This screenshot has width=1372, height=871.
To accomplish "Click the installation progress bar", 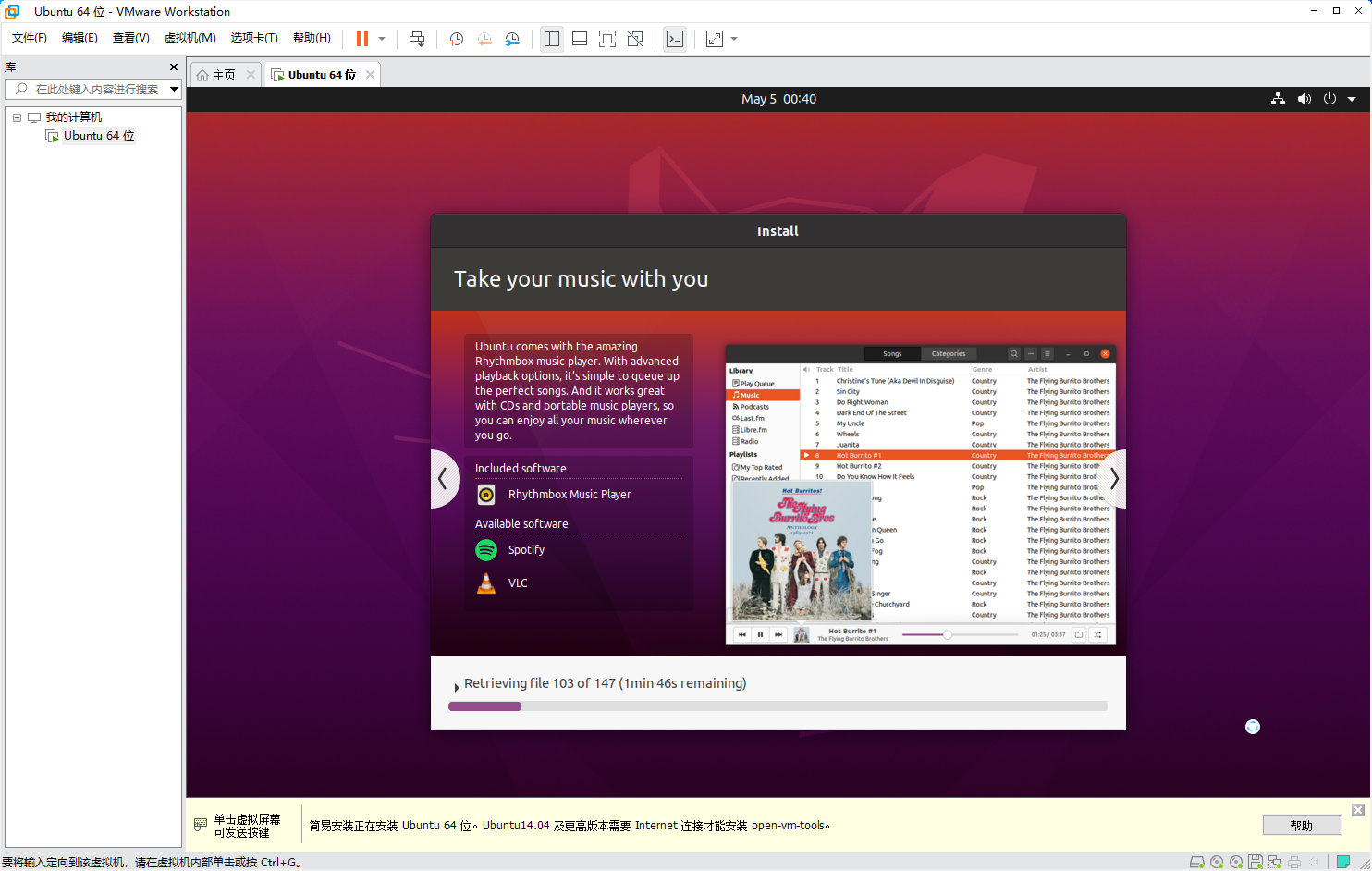I will [778, 706].
